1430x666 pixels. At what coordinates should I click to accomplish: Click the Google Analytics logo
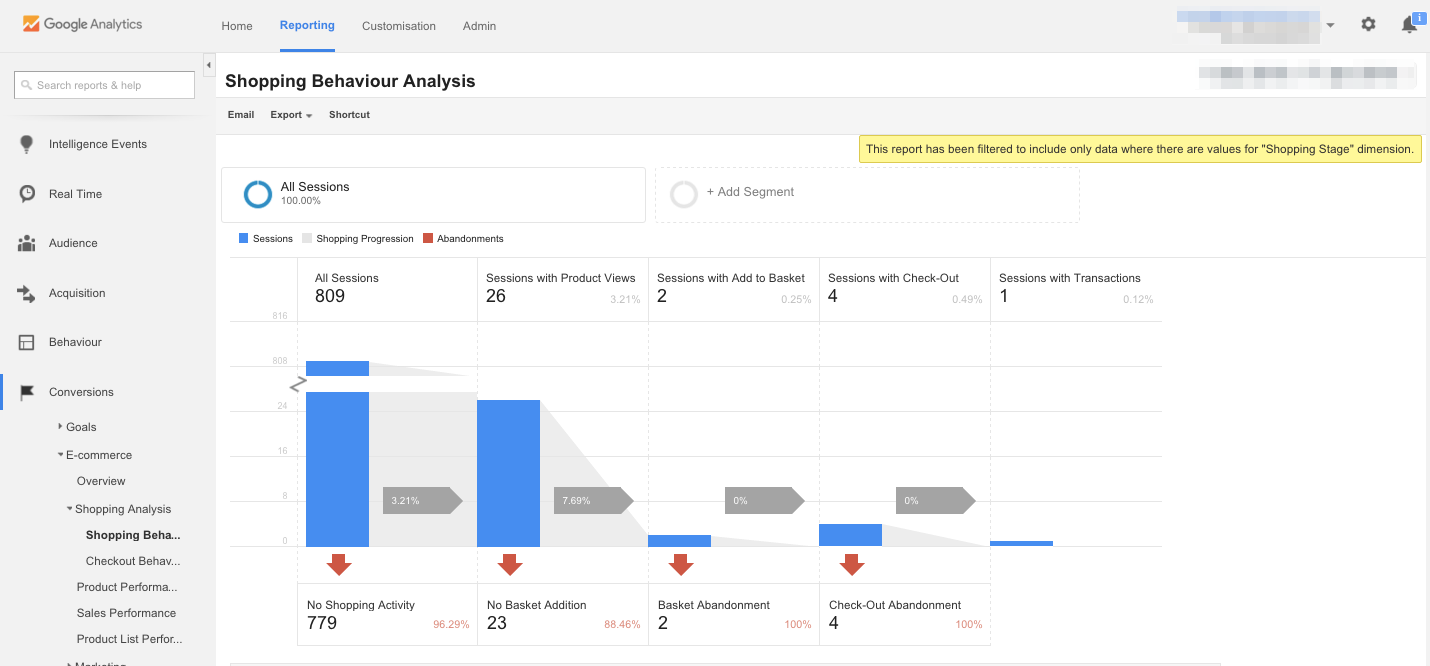80,24
